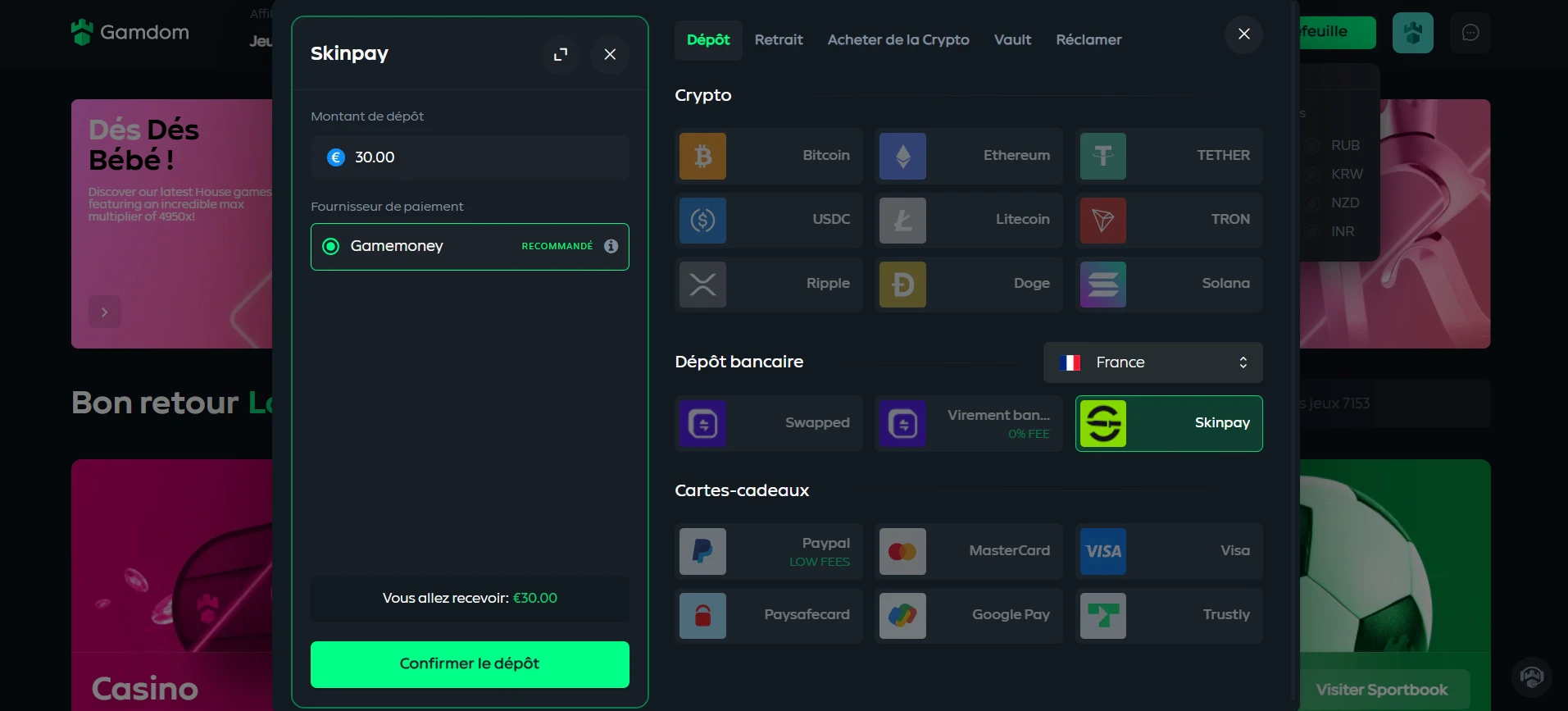Open Acheter de la Crypto tab
1568x711 pixels.
click(x=898, y=40)
